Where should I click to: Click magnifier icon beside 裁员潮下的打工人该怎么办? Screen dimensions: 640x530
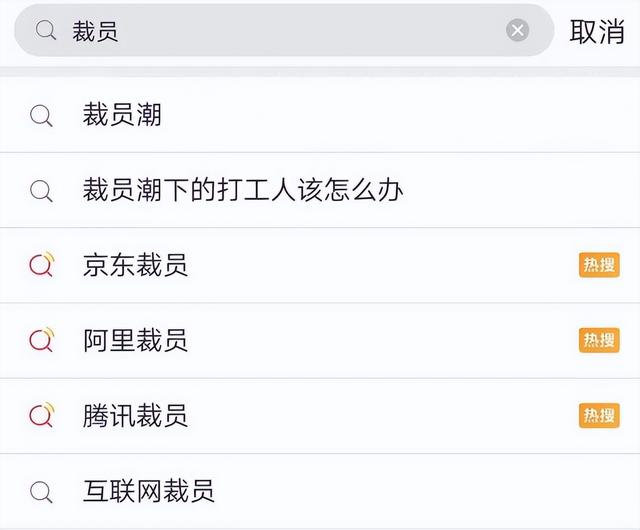pos(41,190)
